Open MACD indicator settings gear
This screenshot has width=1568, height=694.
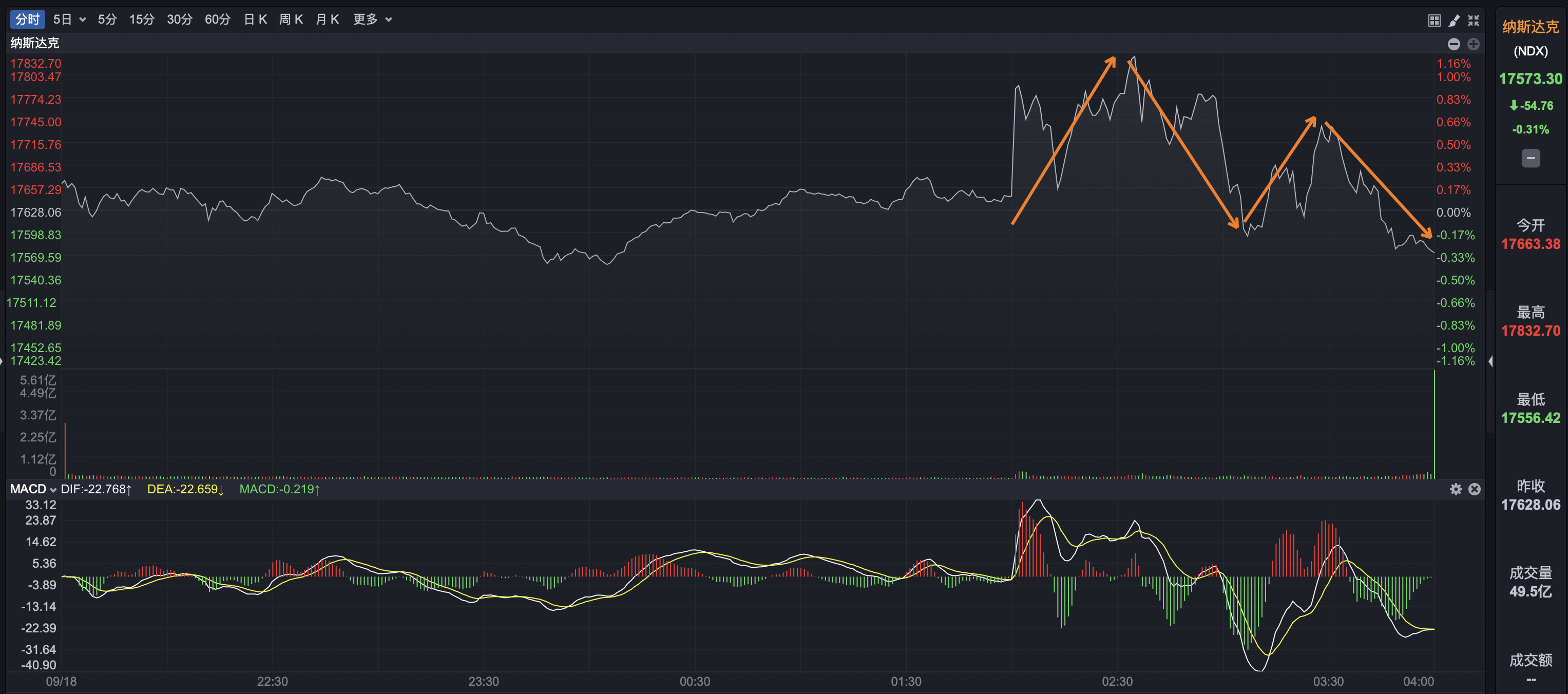pos(1456,489)
